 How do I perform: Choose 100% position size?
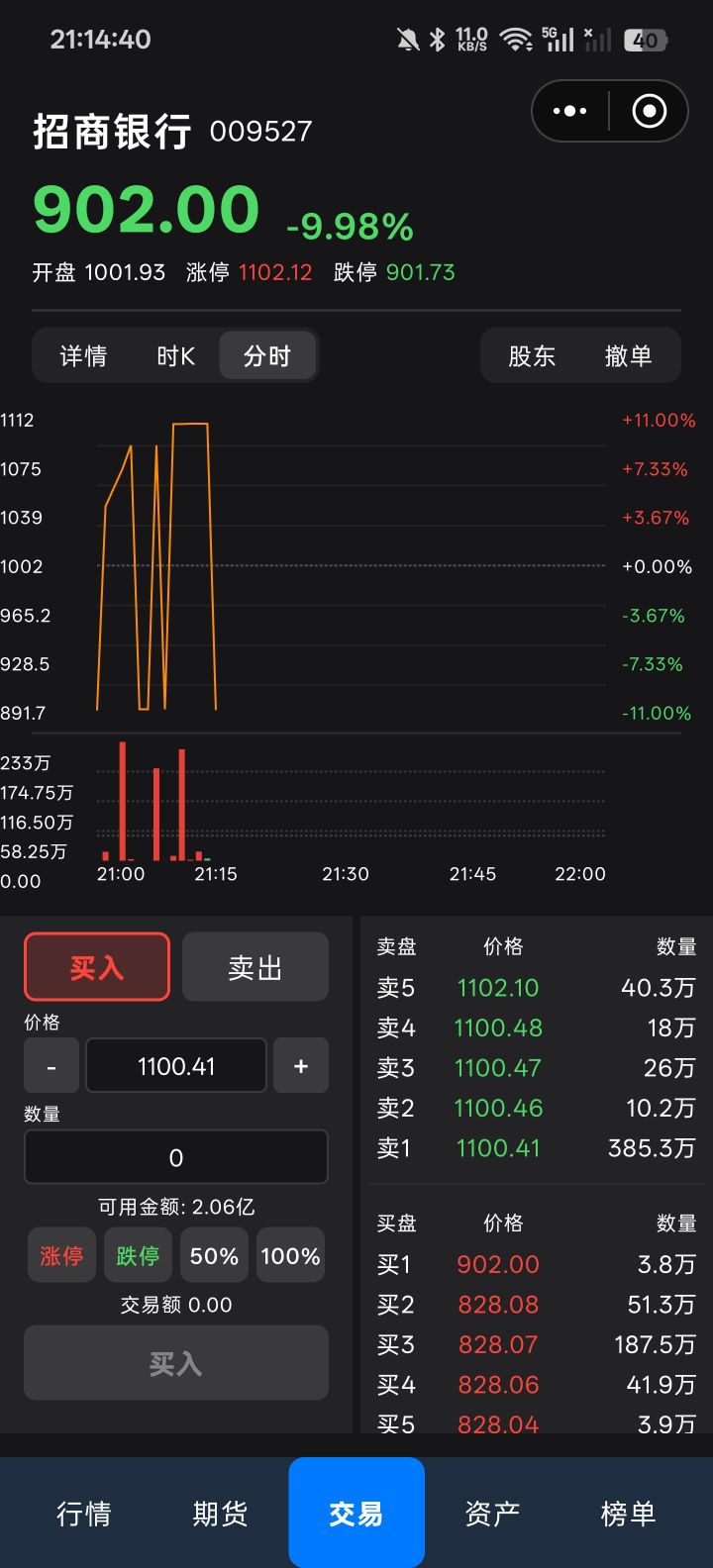[x=290, y=1256]
